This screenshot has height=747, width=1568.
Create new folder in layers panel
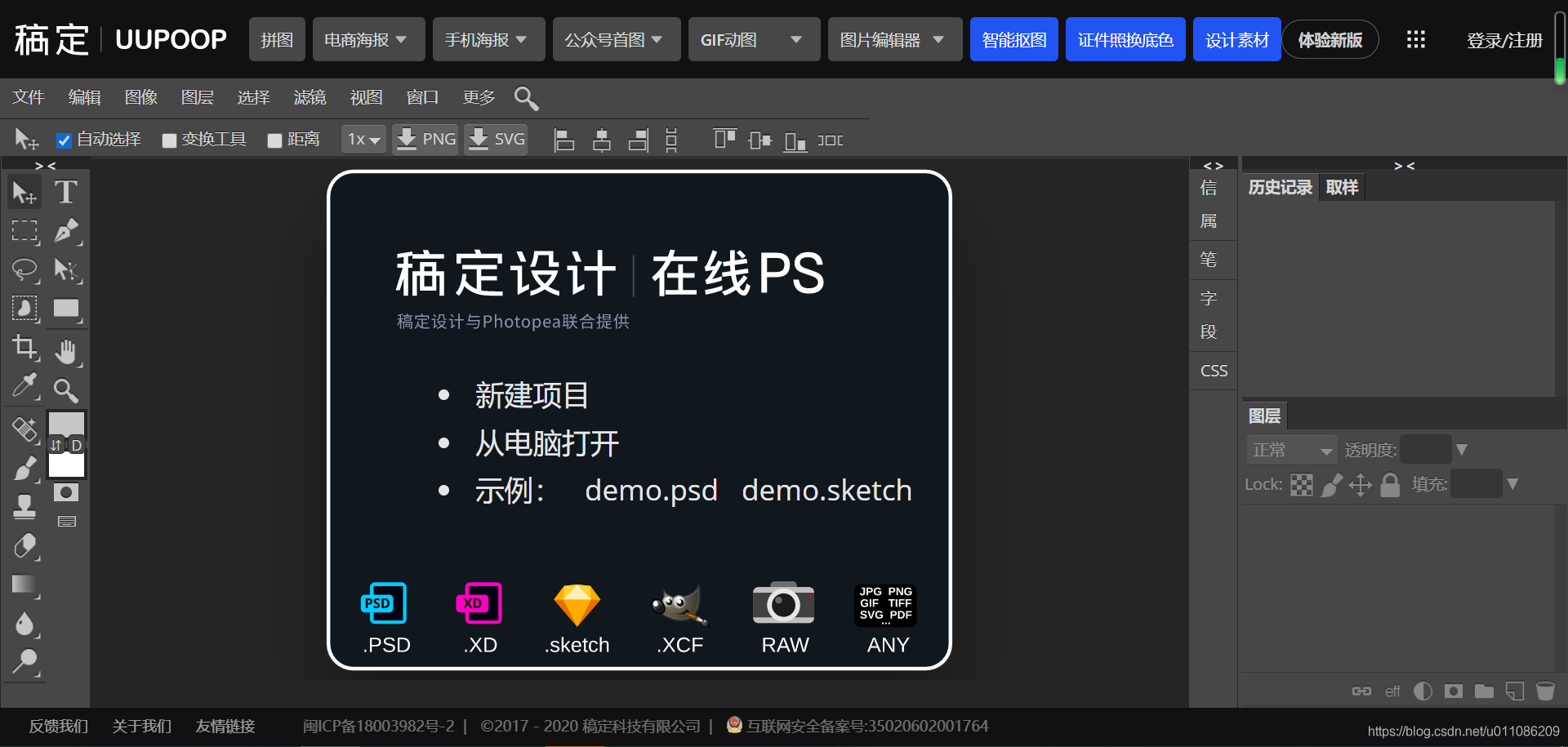coord(1484,691)
